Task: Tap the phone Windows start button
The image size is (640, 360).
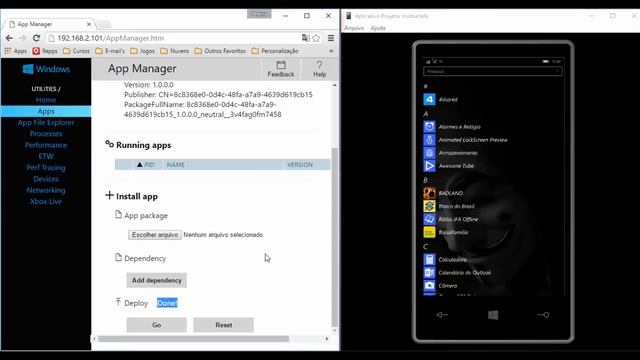Action: tap(493, 315)
